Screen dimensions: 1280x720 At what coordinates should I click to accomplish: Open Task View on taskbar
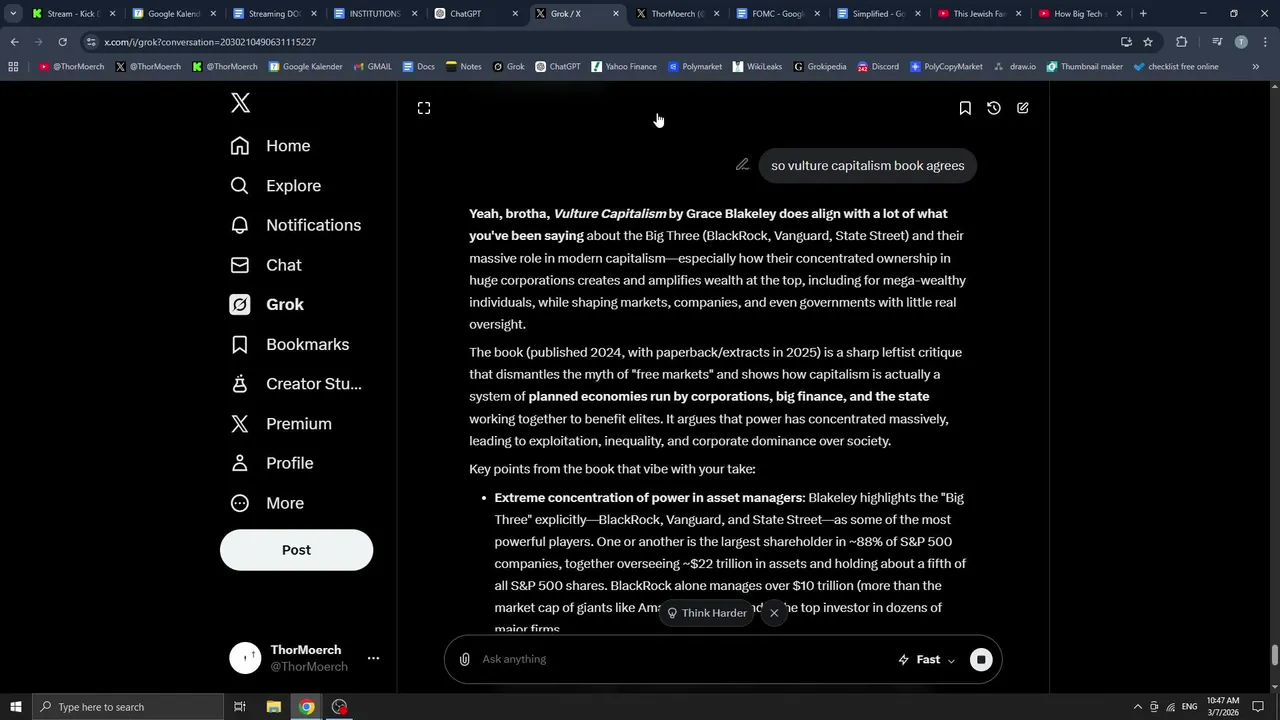(240, 707)
